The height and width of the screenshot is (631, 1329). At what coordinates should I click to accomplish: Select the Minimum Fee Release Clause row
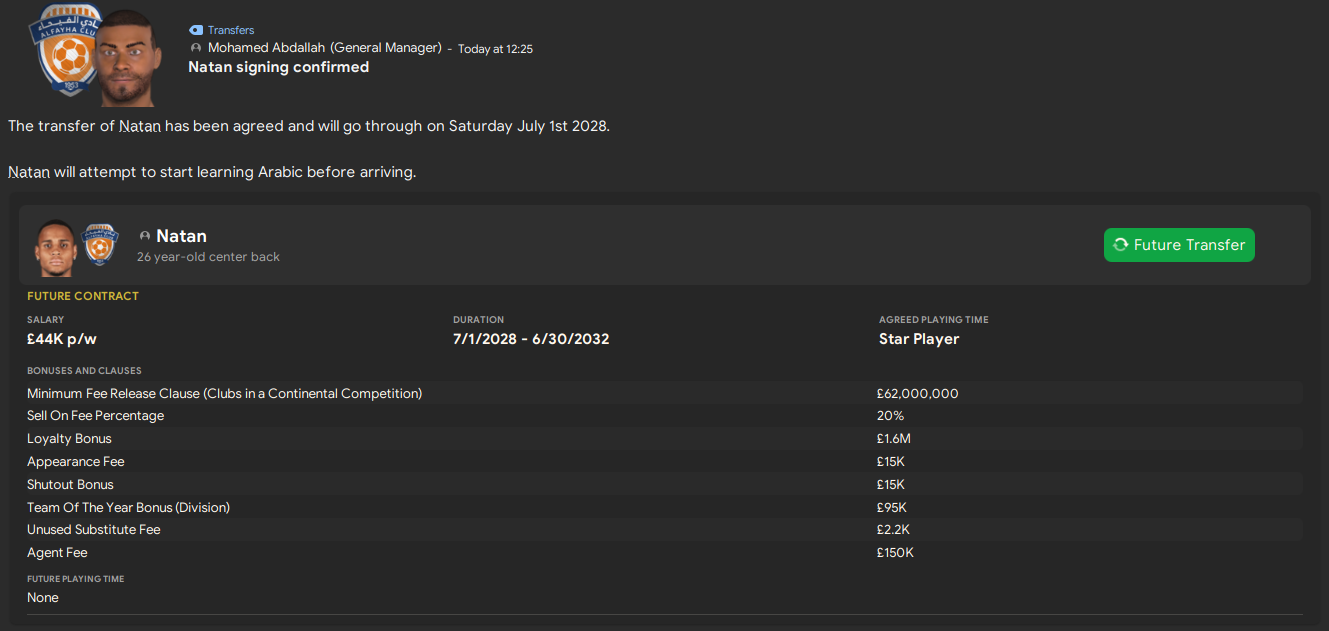[224, 394]
